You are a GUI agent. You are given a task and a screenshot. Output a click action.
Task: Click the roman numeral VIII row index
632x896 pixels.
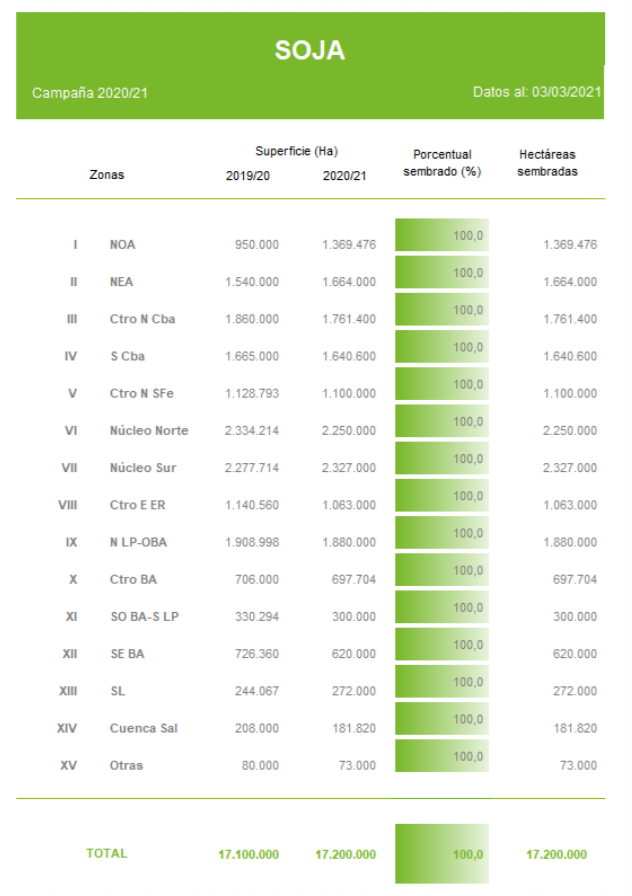[68, 505]
